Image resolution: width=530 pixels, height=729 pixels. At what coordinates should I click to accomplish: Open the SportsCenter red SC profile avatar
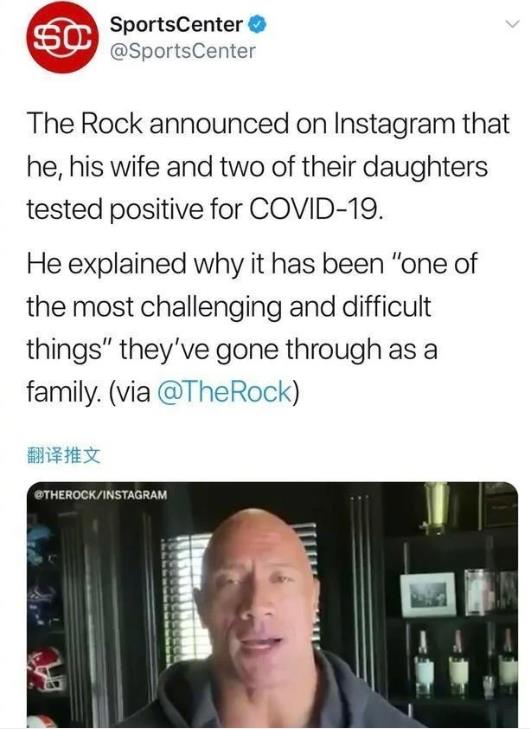point(63,38)
